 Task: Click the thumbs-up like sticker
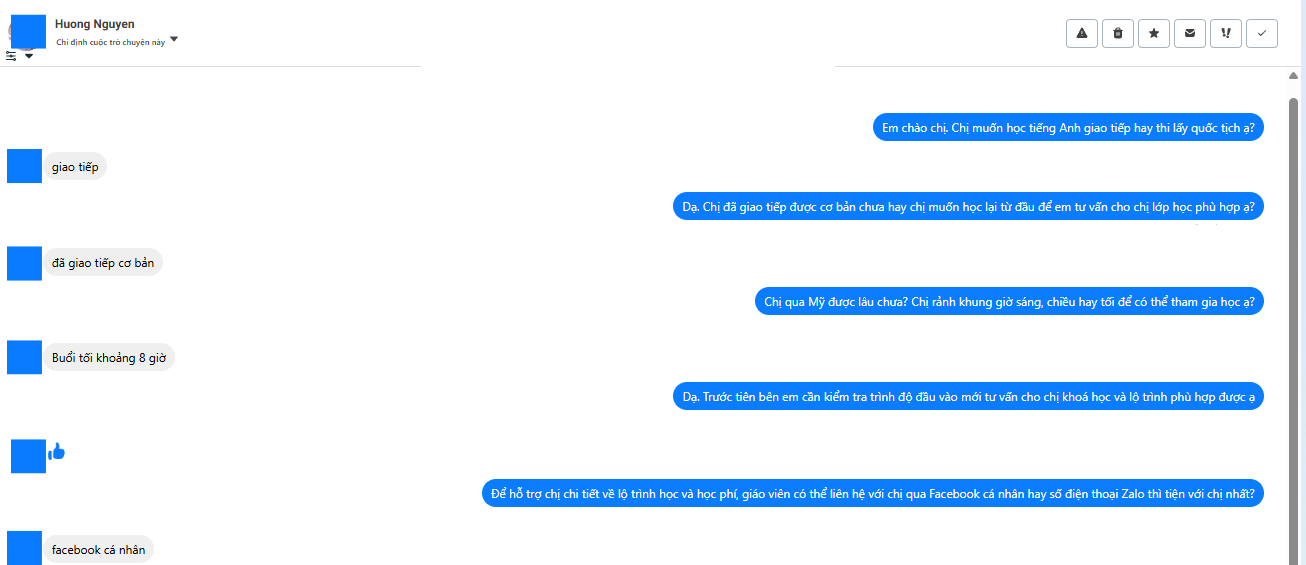click(x=56, y=452)
